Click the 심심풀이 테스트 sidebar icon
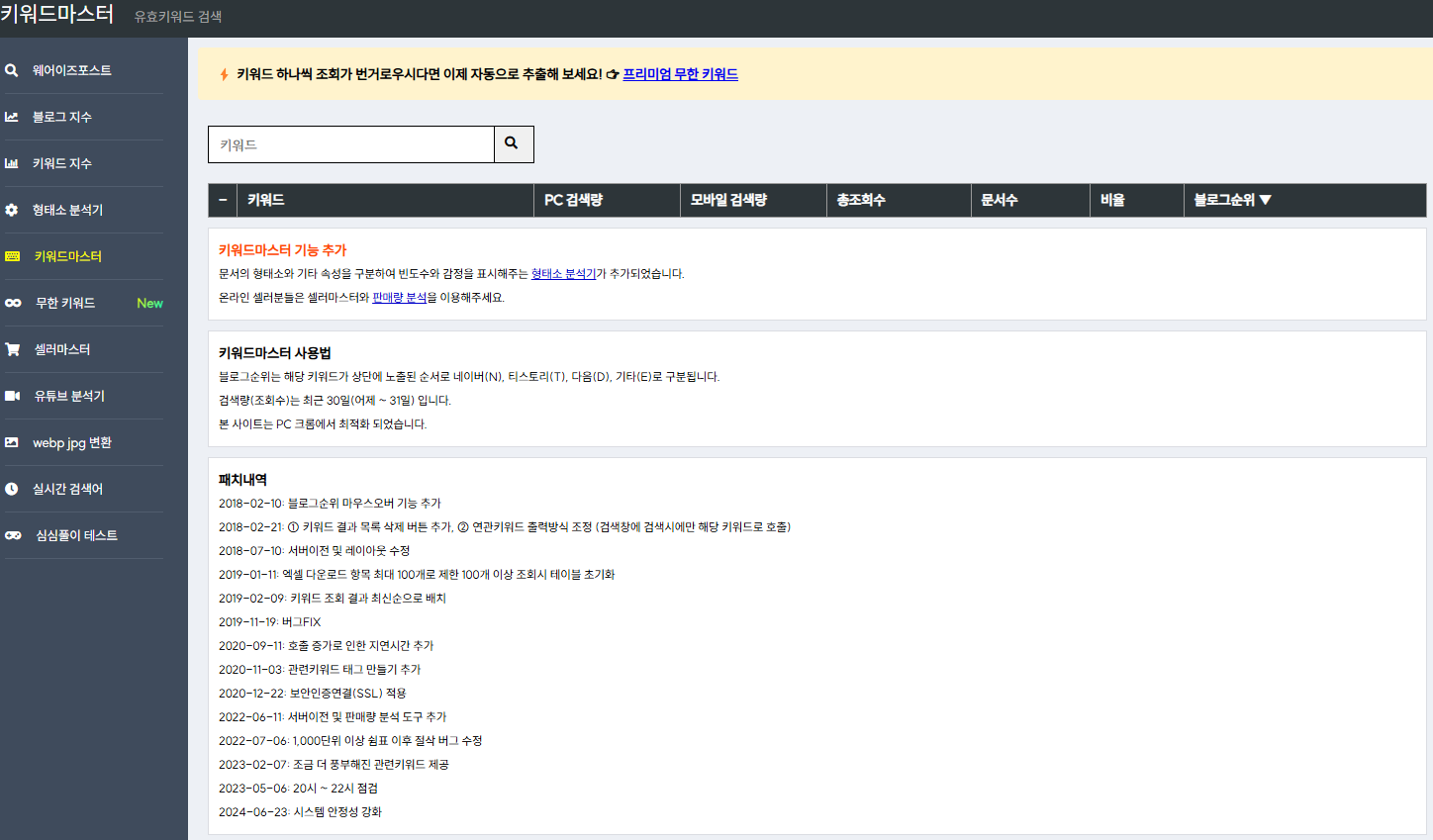Viewport: 1433px width, 840px height. (12, 535)
